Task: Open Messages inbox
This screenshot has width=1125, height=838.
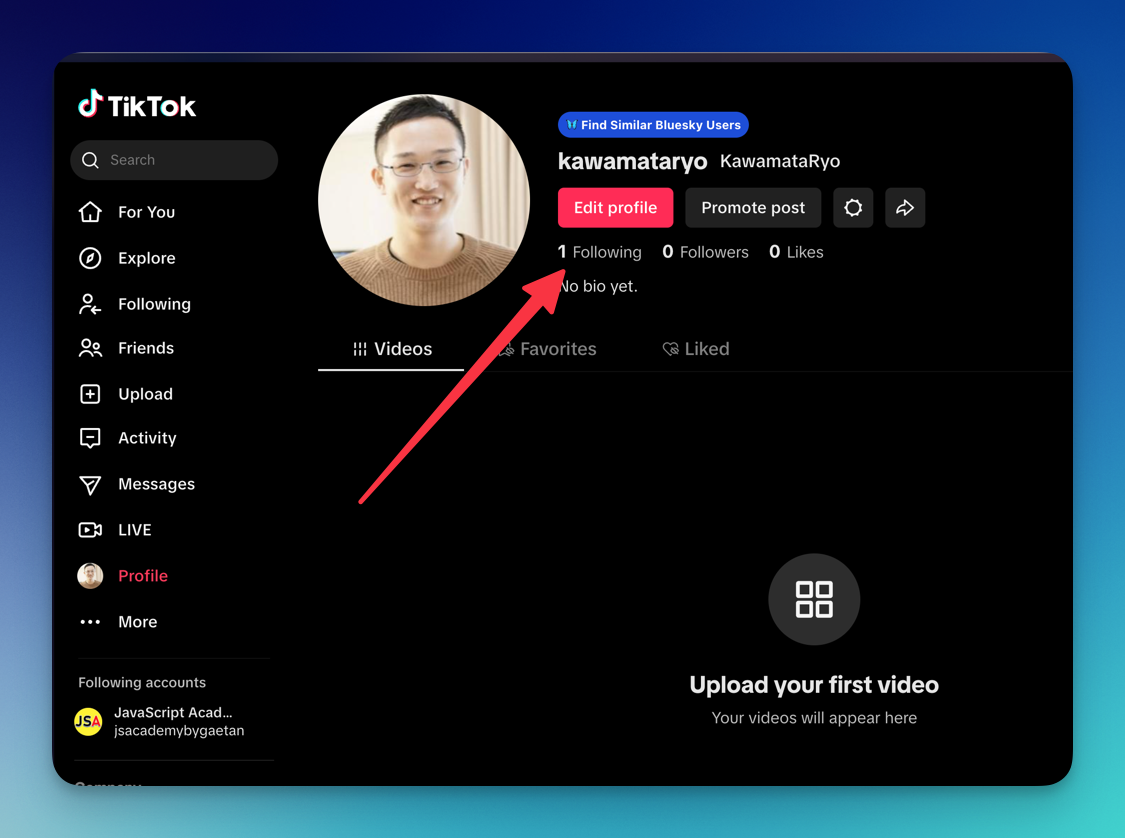Action: 155,484
